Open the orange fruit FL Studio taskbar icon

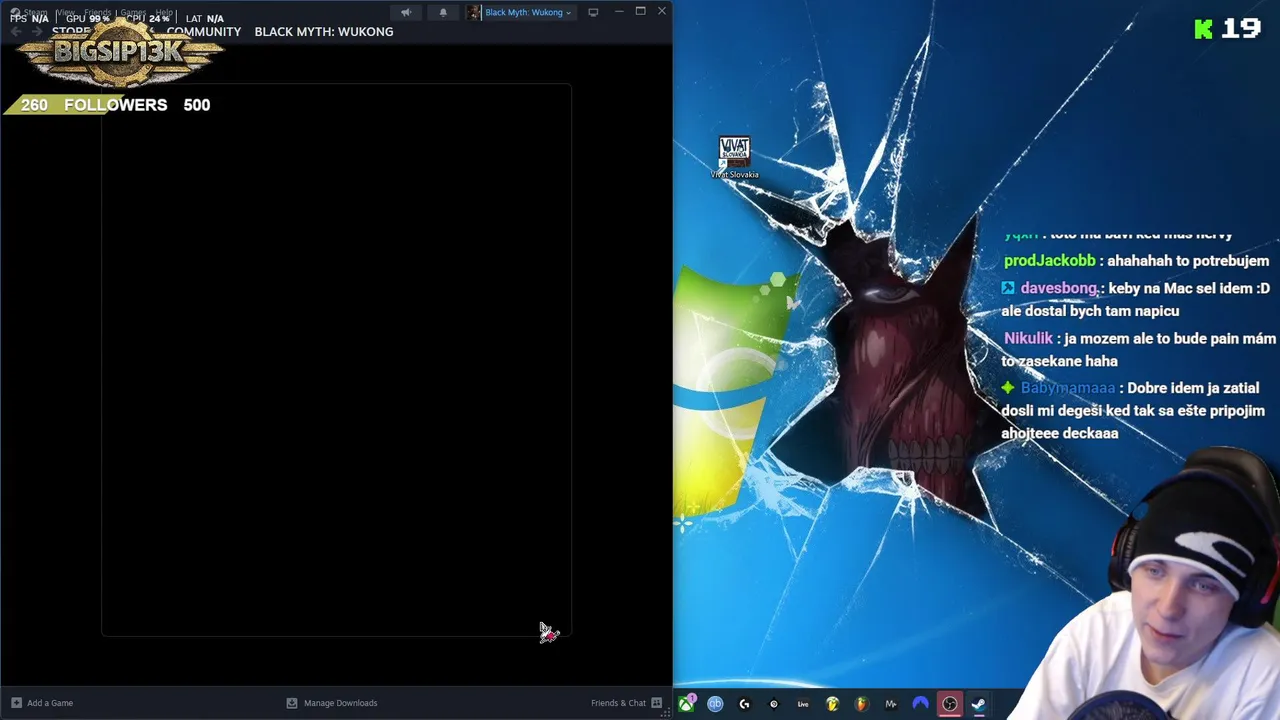861,704
